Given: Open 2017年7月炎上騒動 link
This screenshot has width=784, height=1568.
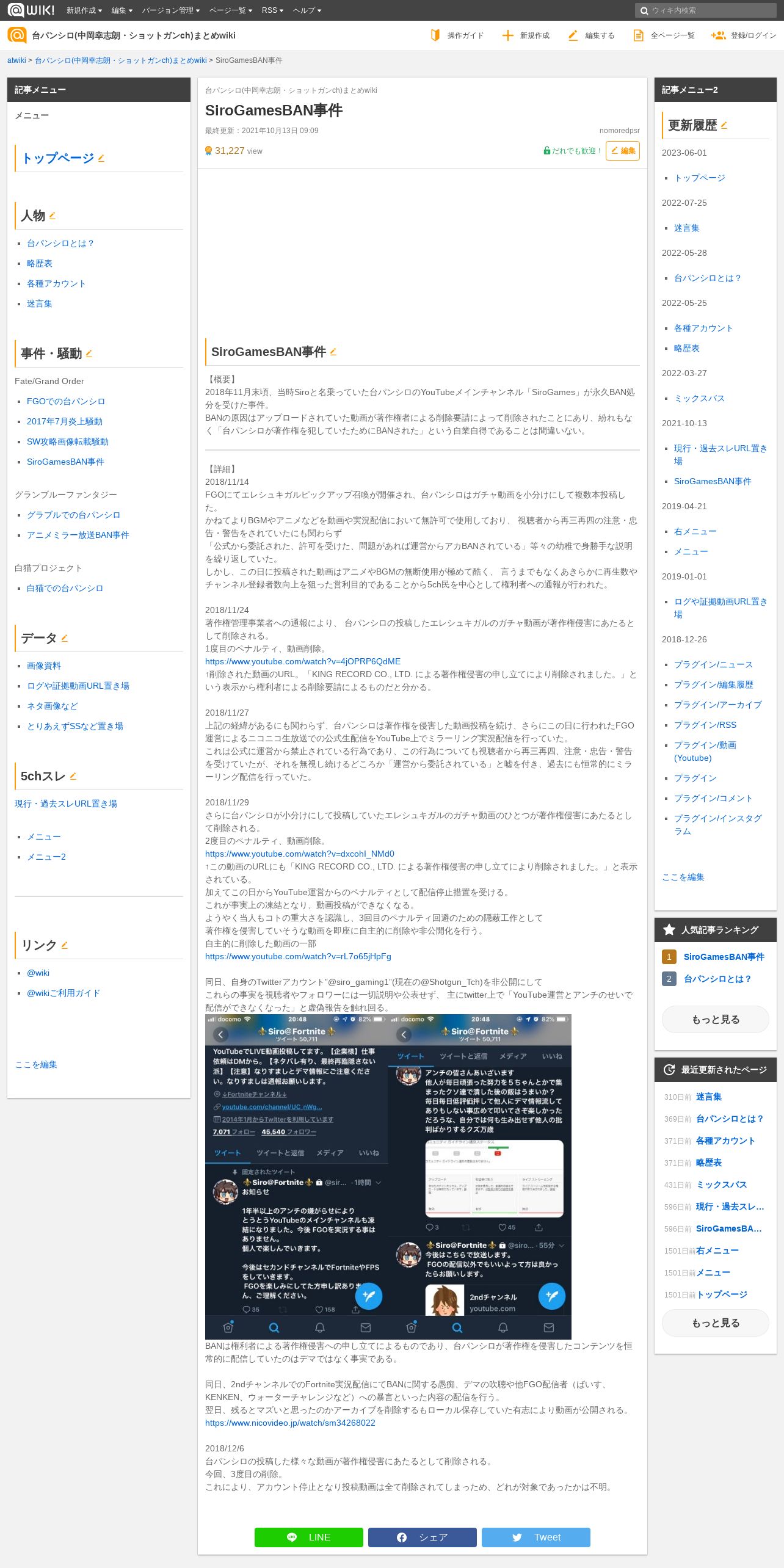Looking at the screenshot, I should pyautogui.click(x=65, y=421).
